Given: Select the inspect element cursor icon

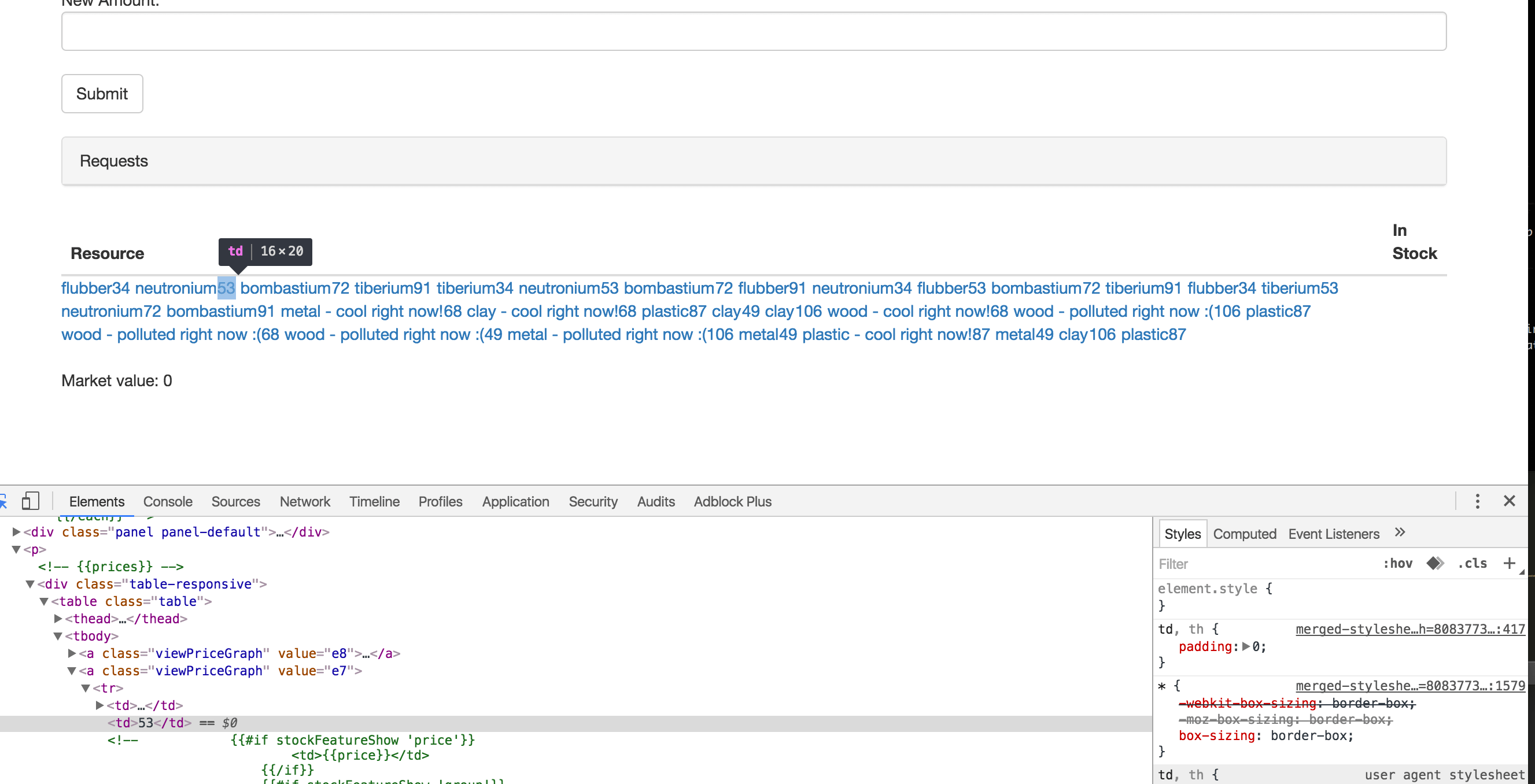Looking at the screenshot, I should point(5,501).
